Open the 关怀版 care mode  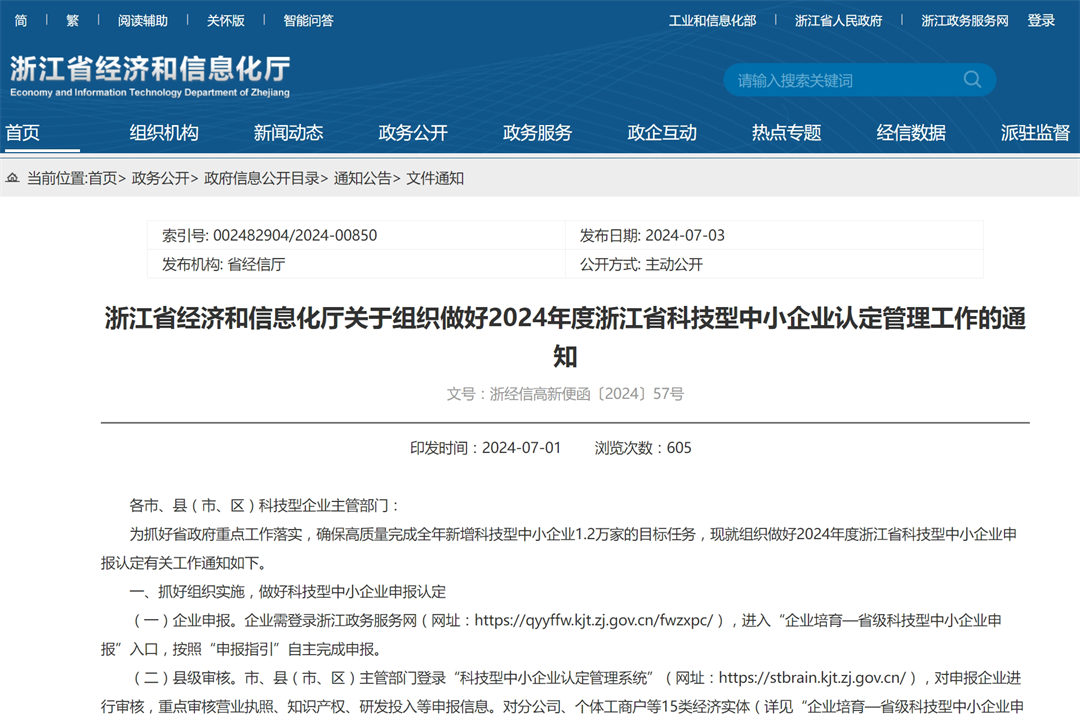225,20
